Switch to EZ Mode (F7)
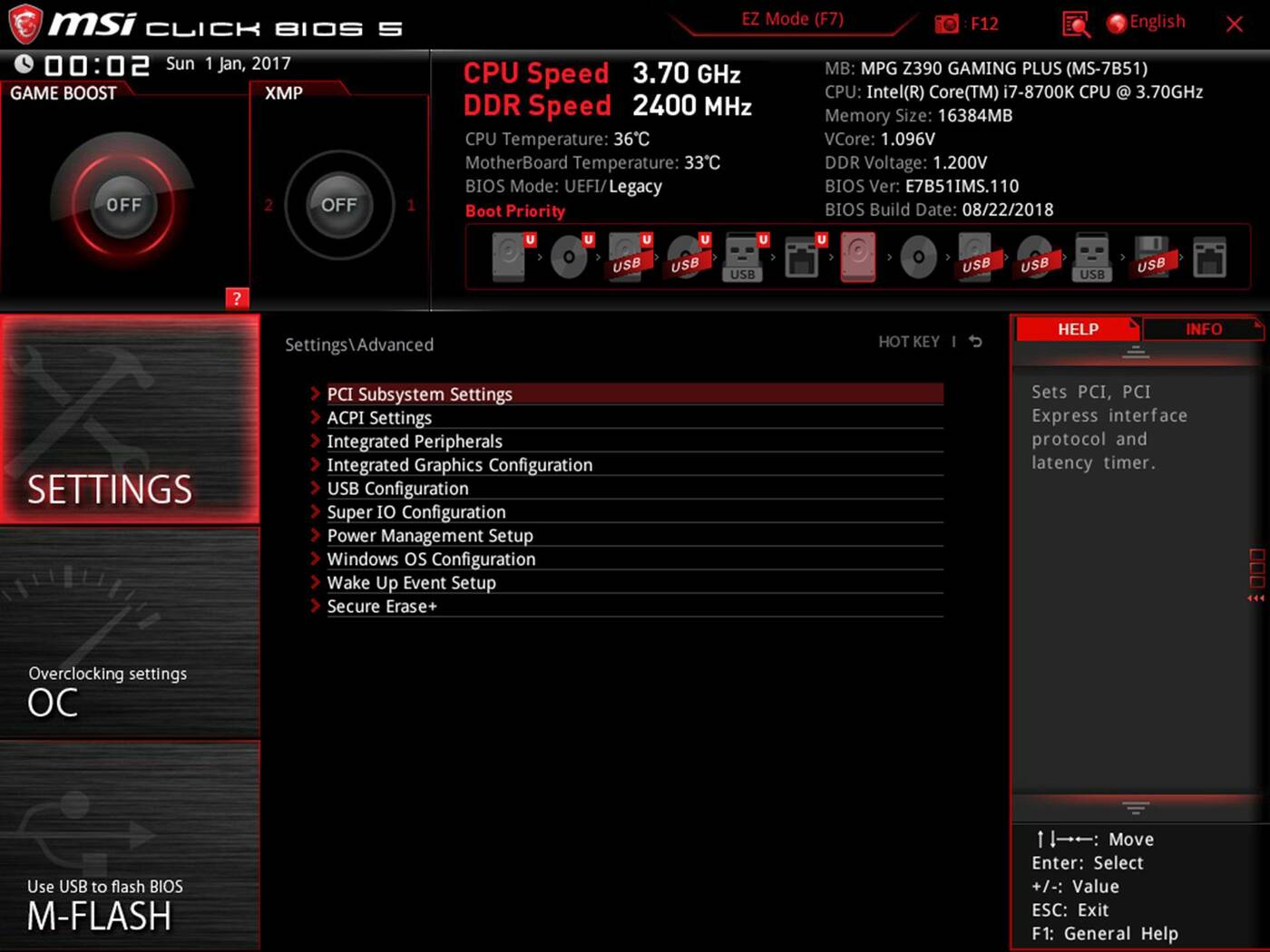Viewport: 1270px width, 952px height. point(792,19)
